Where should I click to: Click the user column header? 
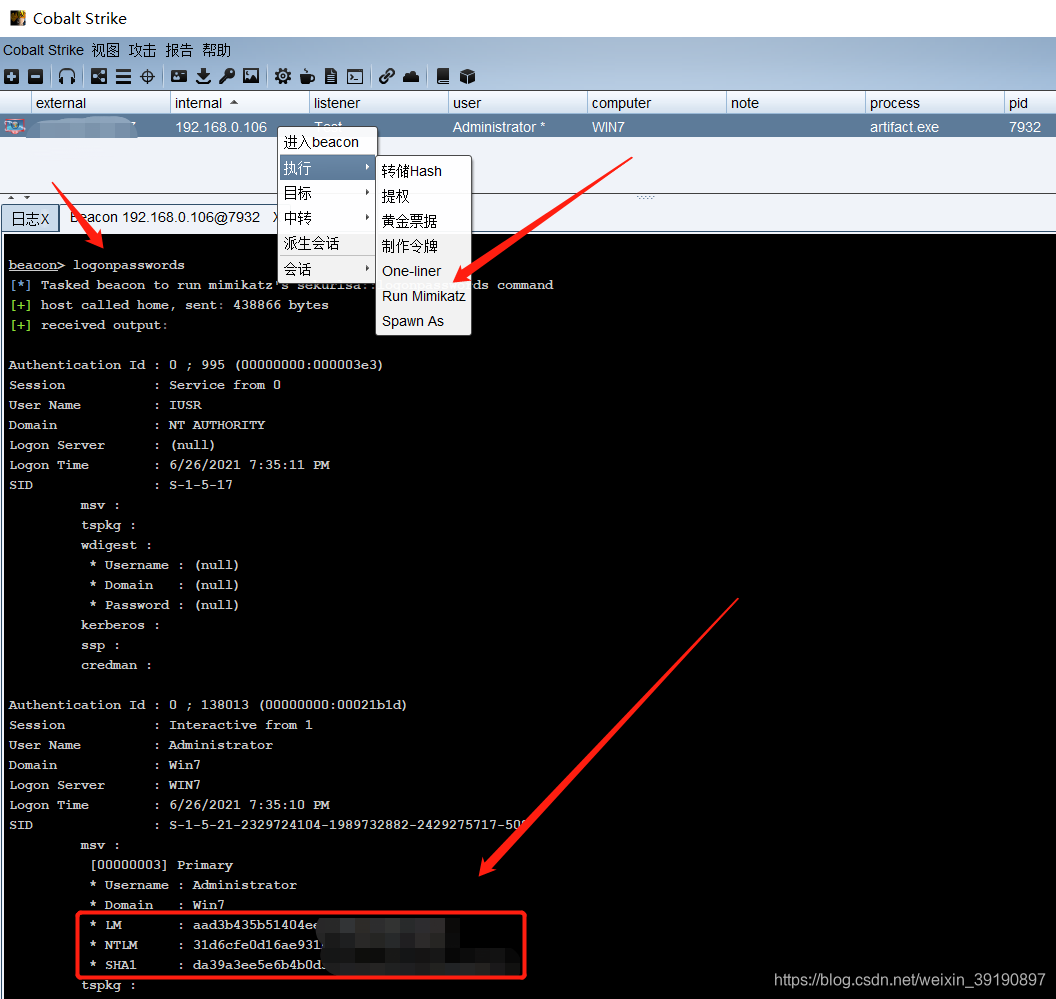pos(518,103)
